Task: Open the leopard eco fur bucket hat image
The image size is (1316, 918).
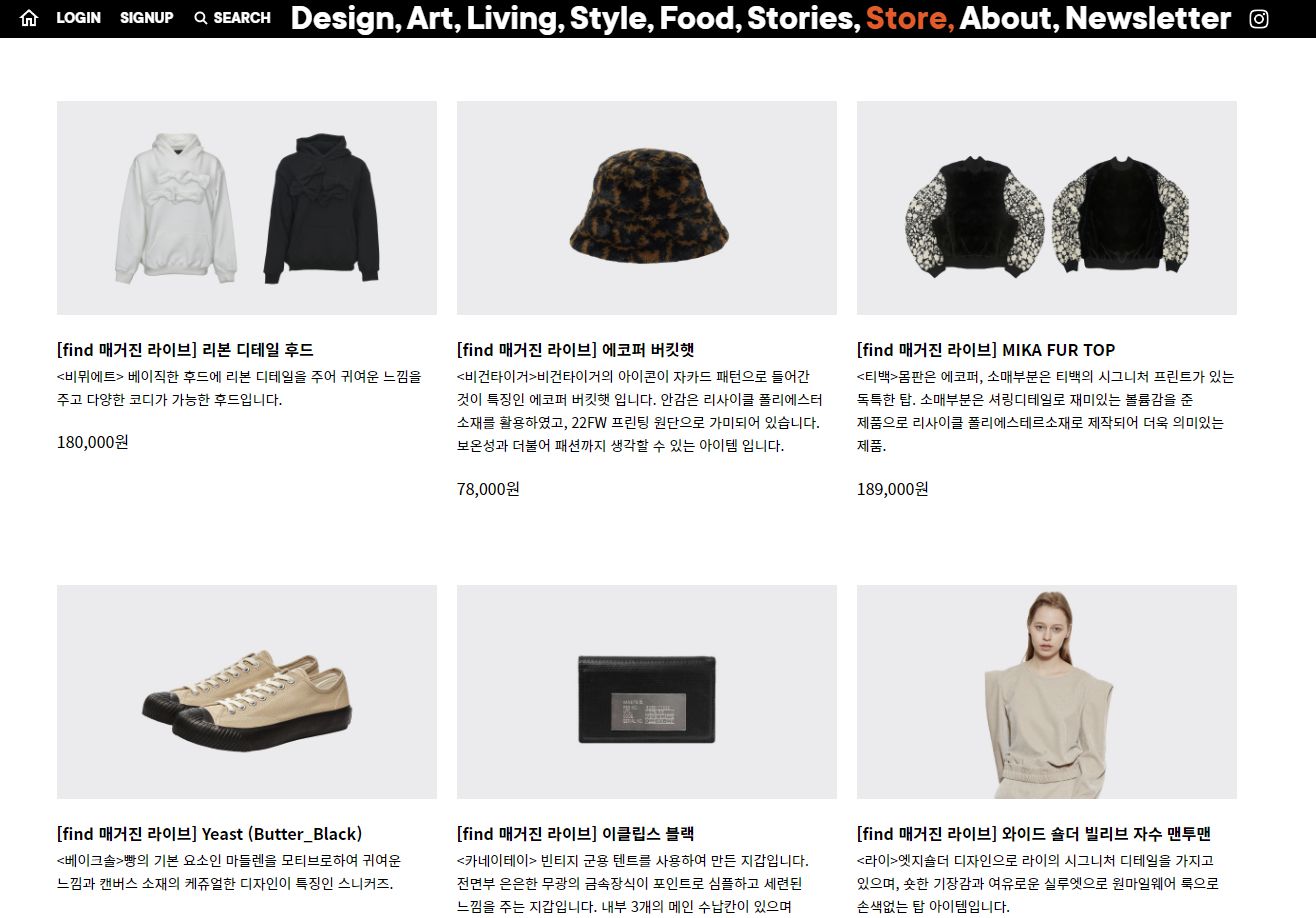Action: (x=647, y=208)
